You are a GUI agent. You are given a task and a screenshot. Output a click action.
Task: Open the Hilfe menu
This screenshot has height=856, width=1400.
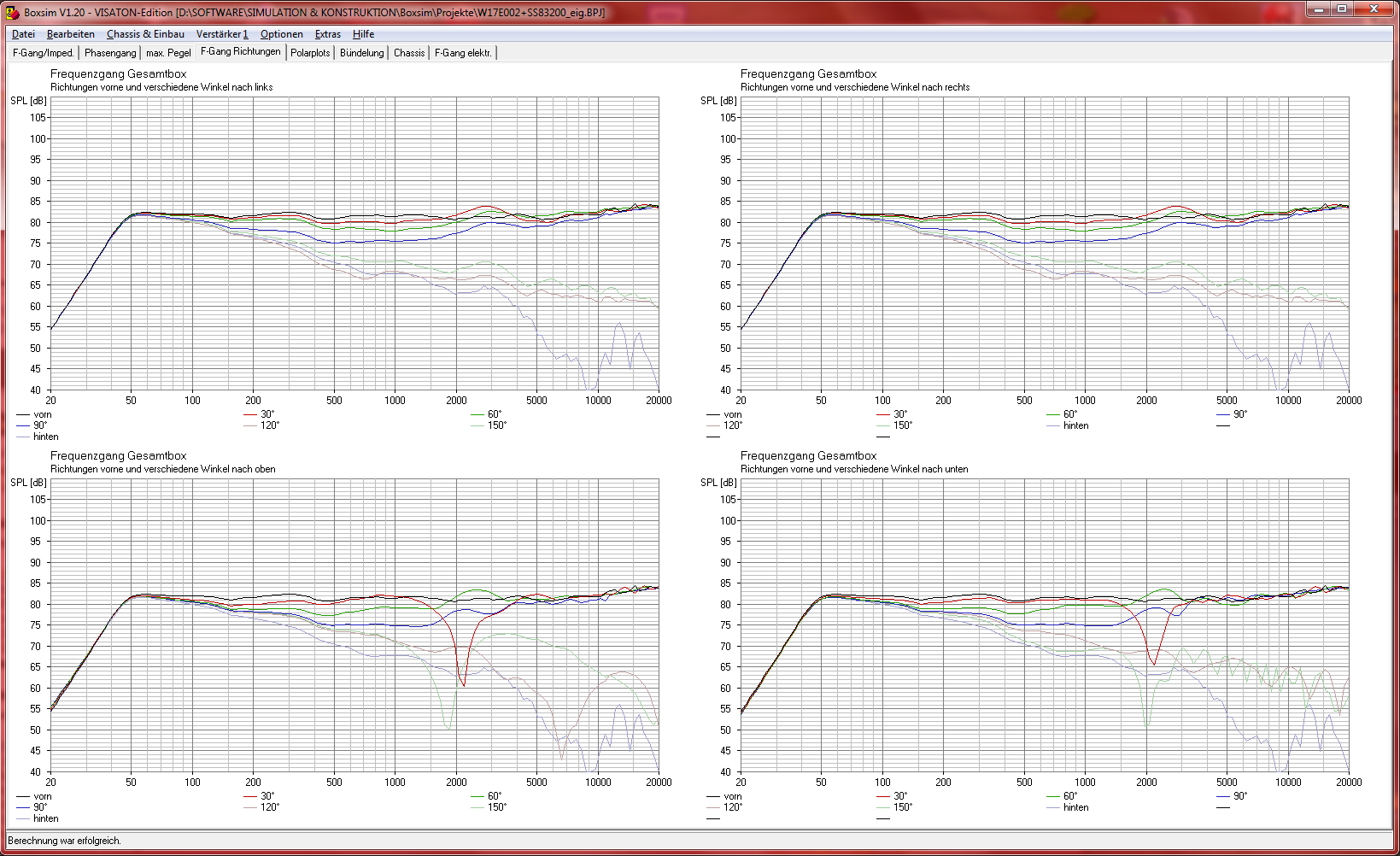363,34
